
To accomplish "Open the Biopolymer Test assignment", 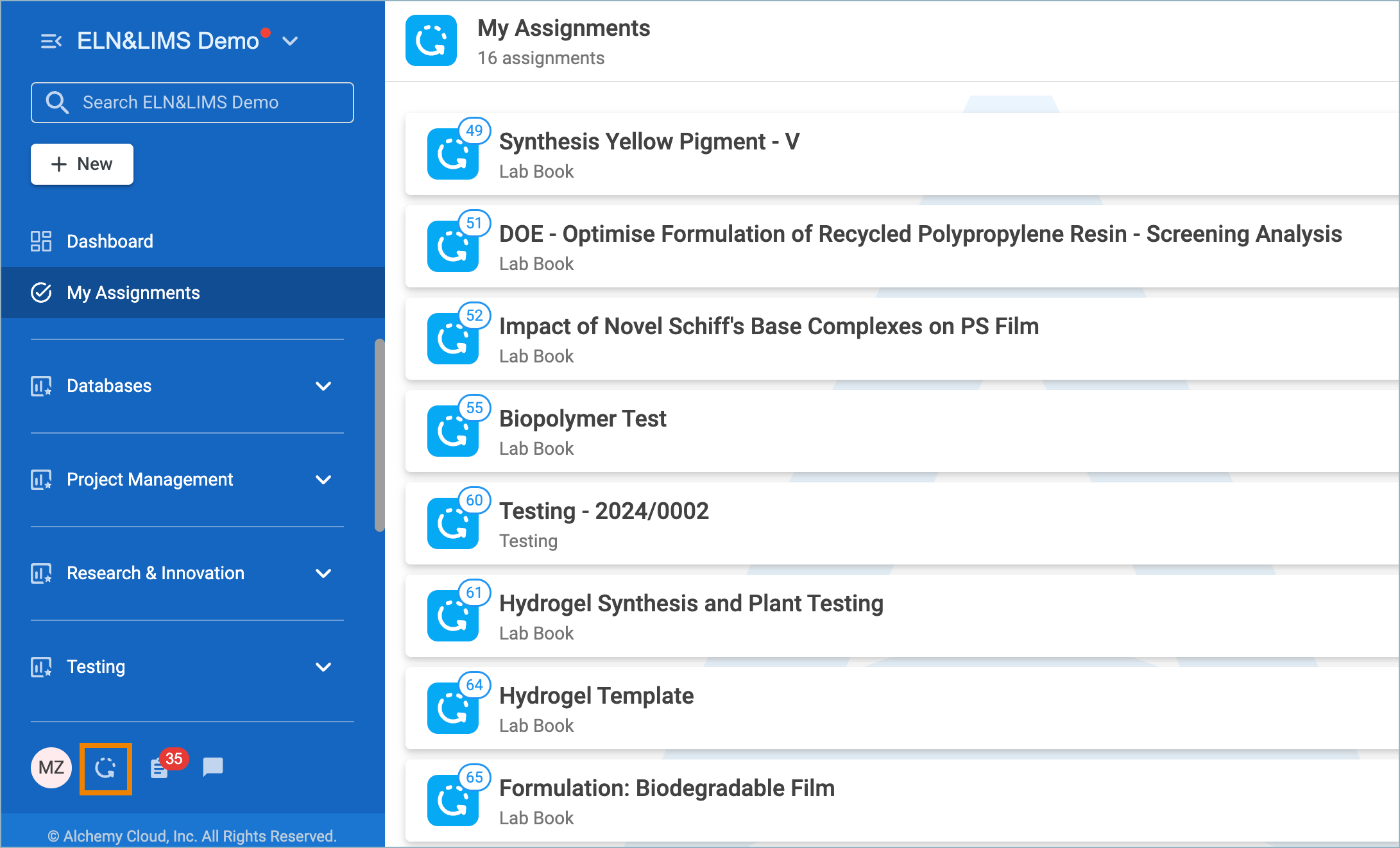I will tap(903, 432).
